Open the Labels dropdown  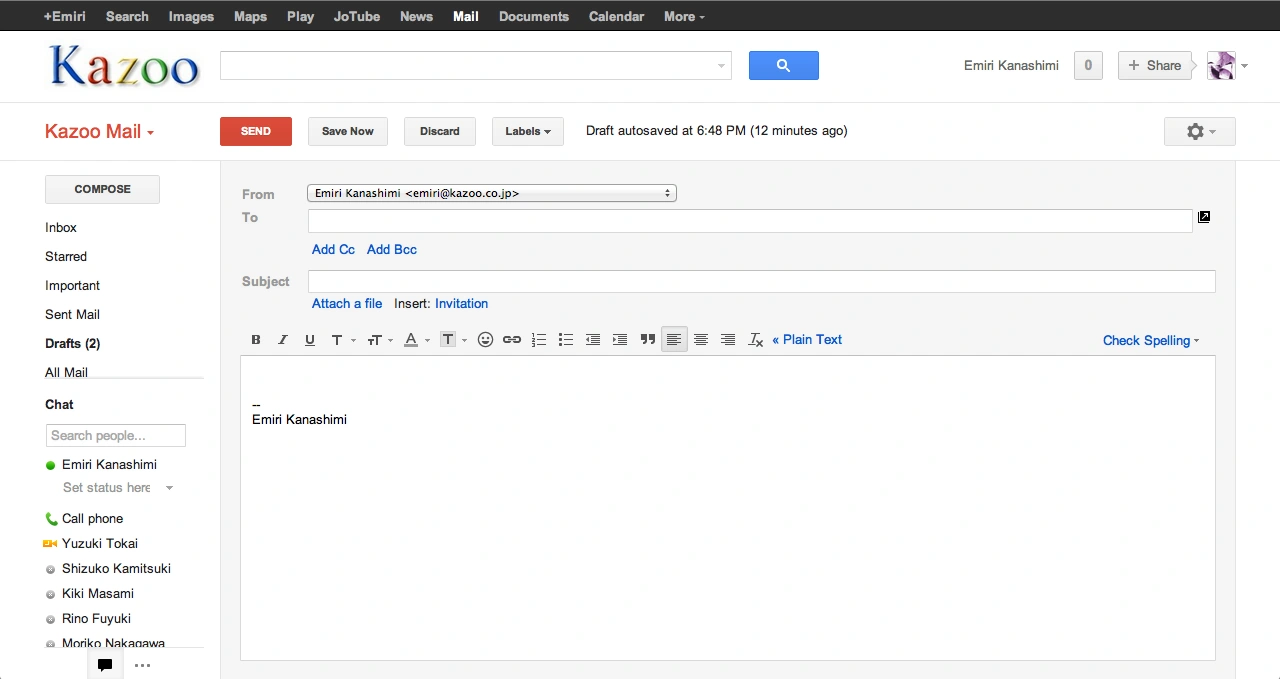click(528, 131)
